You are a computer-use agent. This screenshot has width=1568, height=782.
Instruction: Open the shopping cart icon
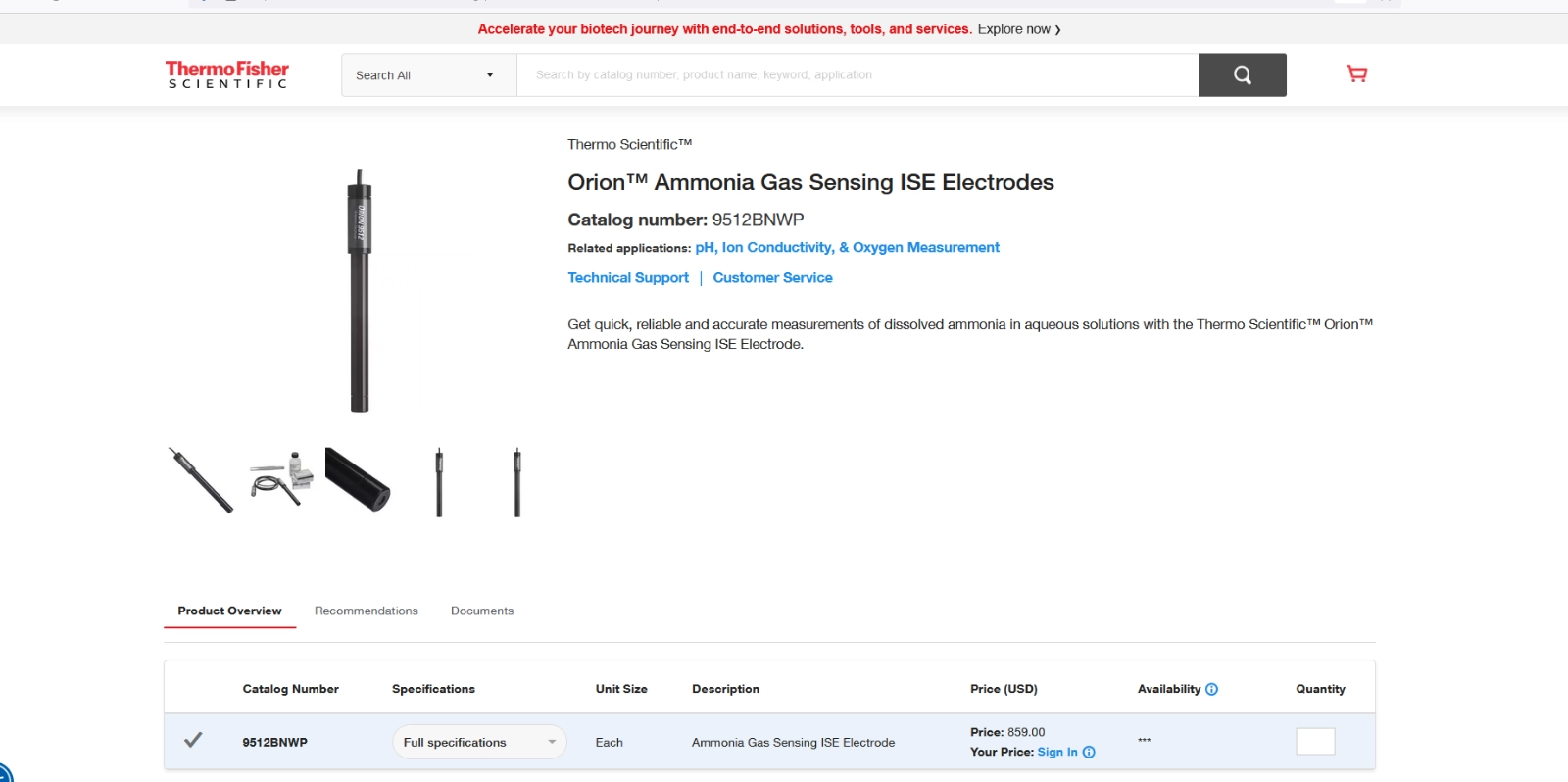point(1356,74)
